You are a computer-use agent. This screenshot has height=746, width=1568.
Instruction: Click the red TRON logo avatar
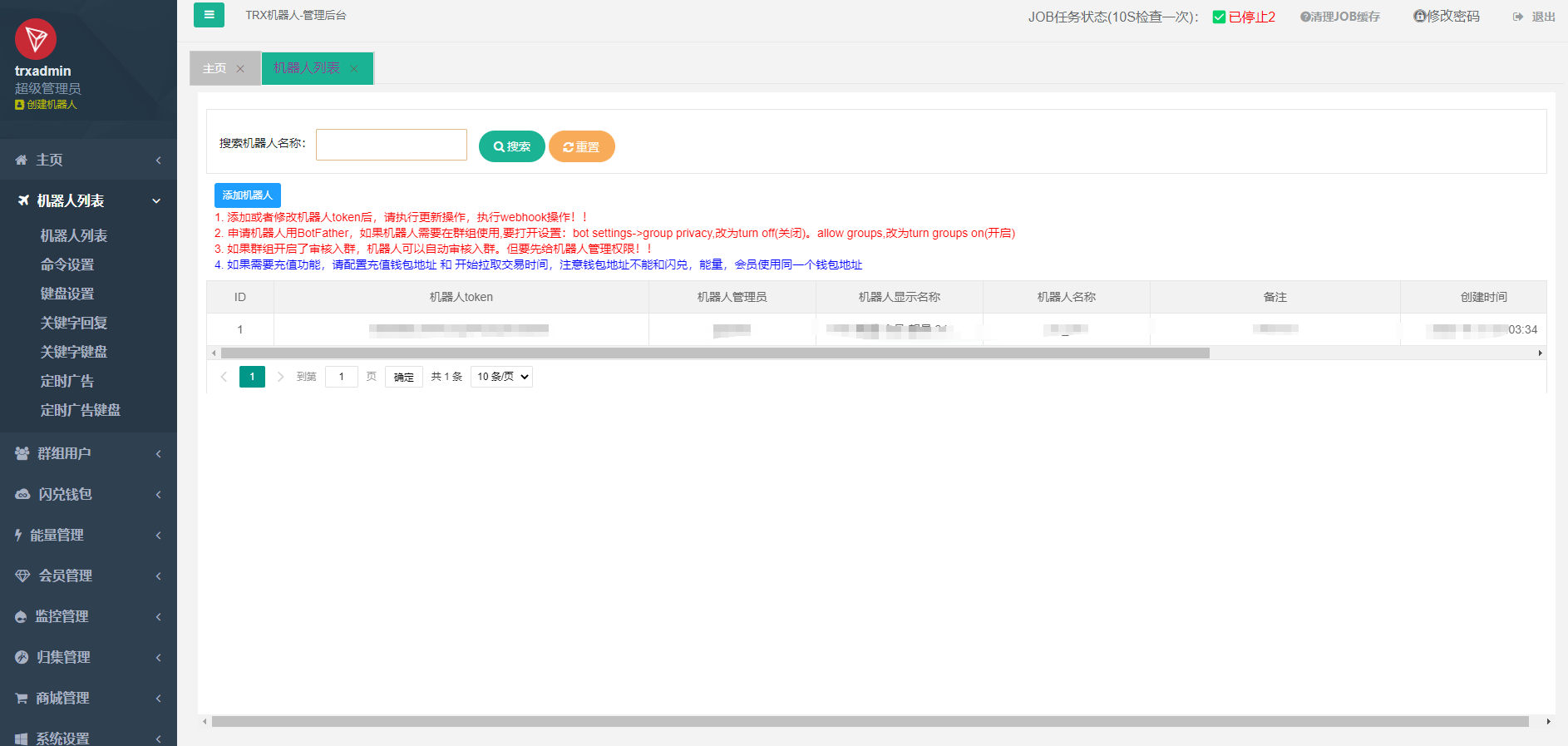[36, 39]
